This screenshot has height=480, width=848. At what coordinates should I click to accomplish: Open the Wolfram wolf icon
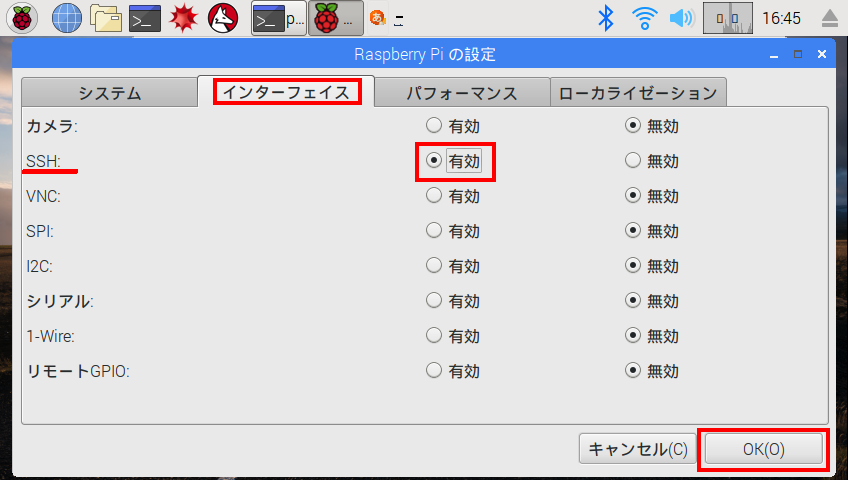(223, 18)
